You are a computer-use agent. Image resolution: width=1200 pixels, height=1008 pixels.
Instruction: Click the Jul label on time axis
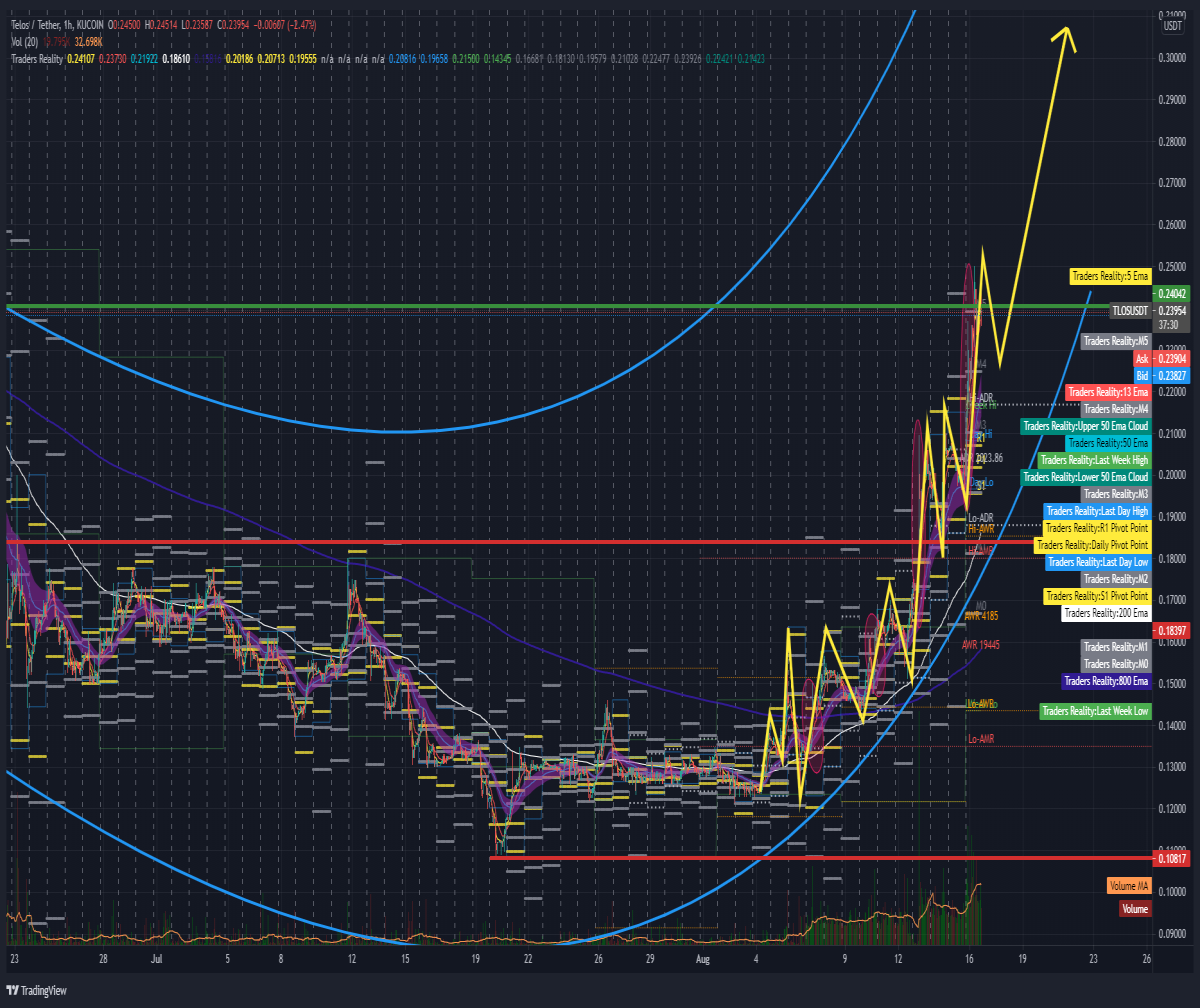tap(157, 957)
